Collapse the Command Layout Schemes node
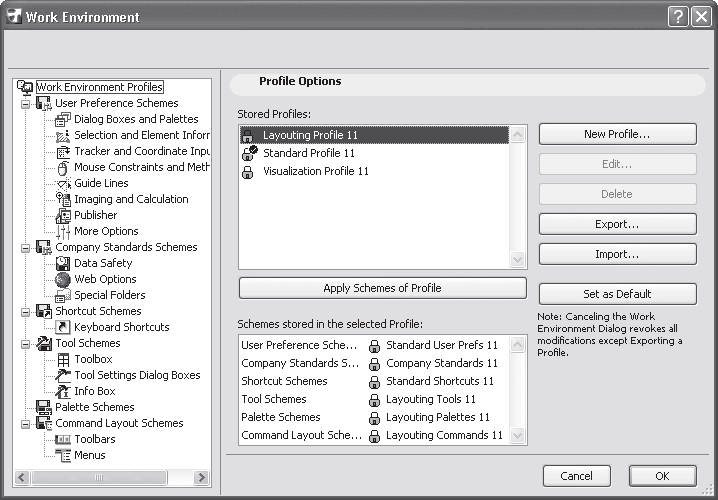 tap(24, 423)
